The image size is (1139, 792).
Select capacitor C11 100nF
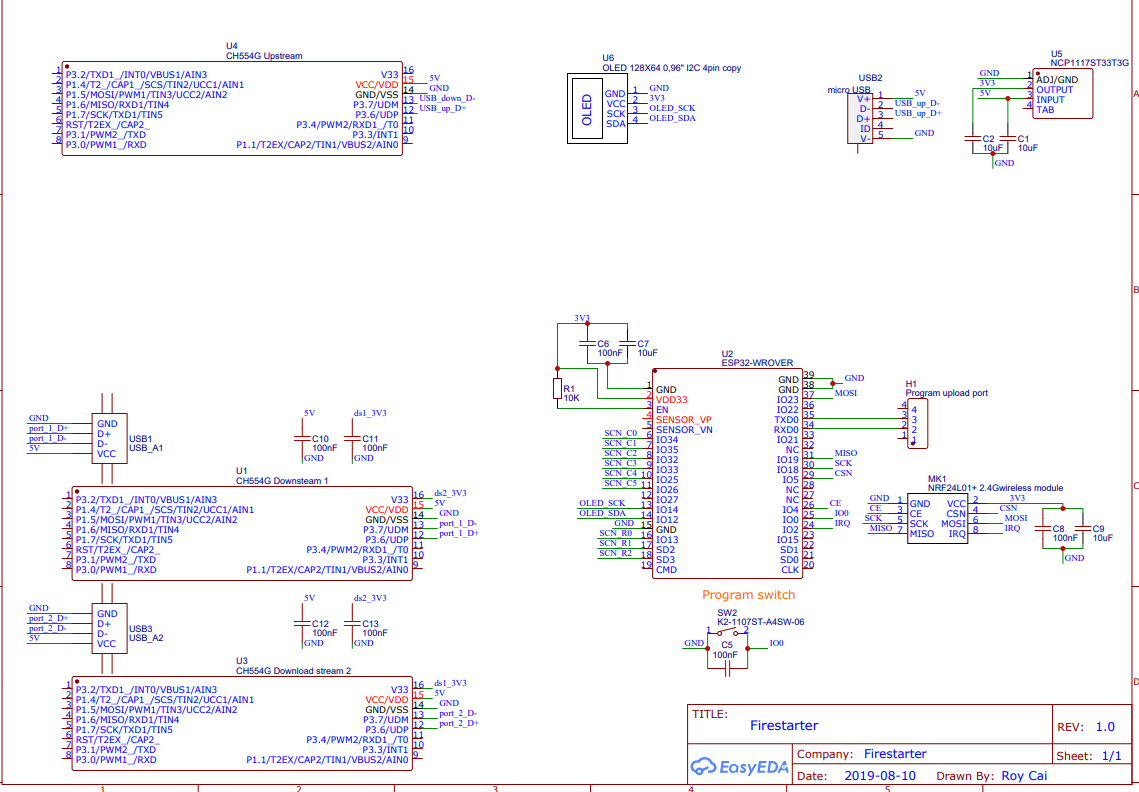pyautogui.click(x=352, y=439)
